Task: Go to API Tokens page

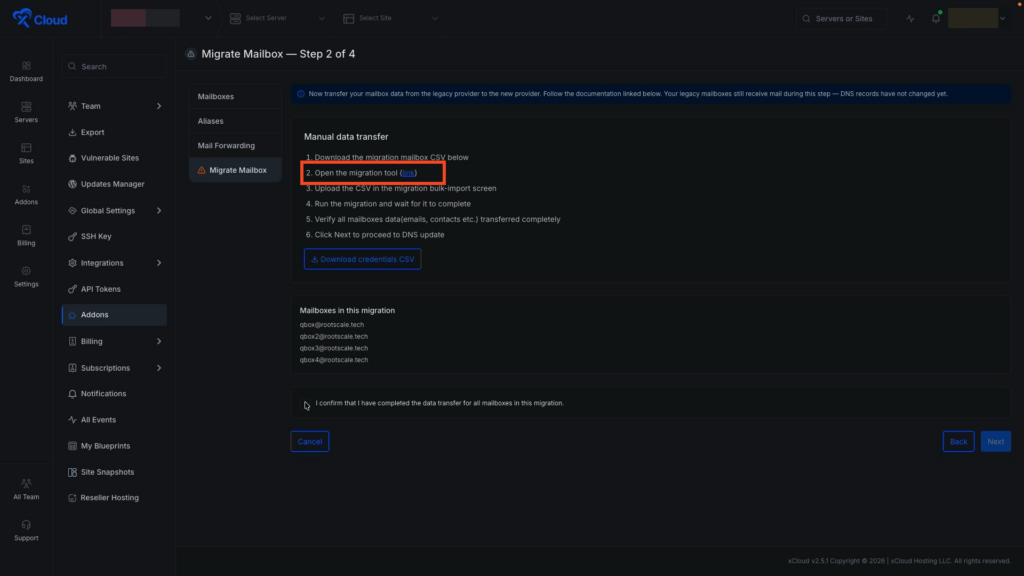Action: [x=114, y=289]
